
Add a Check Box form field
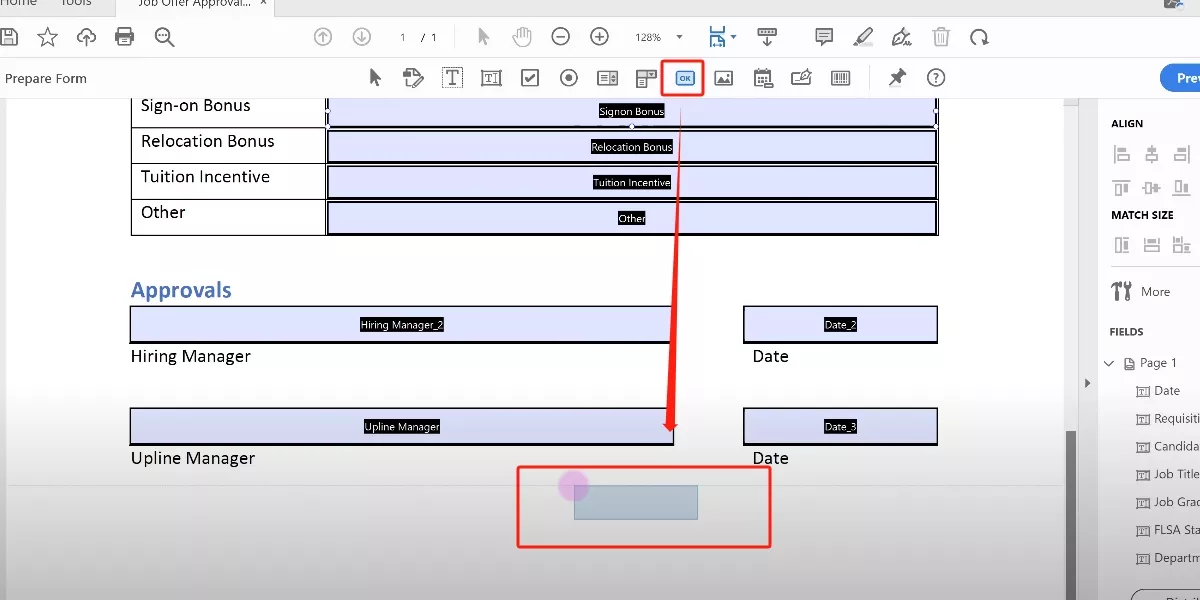tap(529, 77)
